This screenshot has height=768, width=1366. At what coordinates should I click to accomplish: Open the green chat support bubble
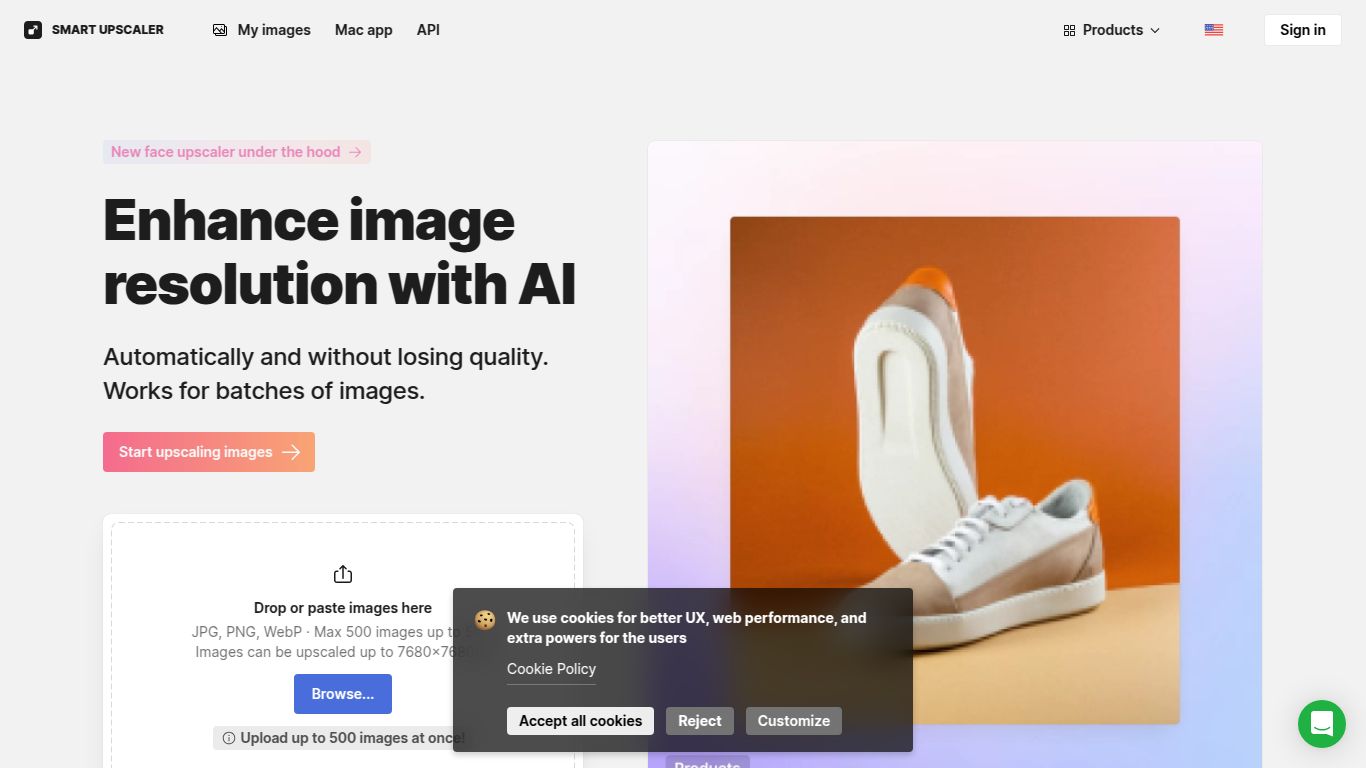point(1322,724)
